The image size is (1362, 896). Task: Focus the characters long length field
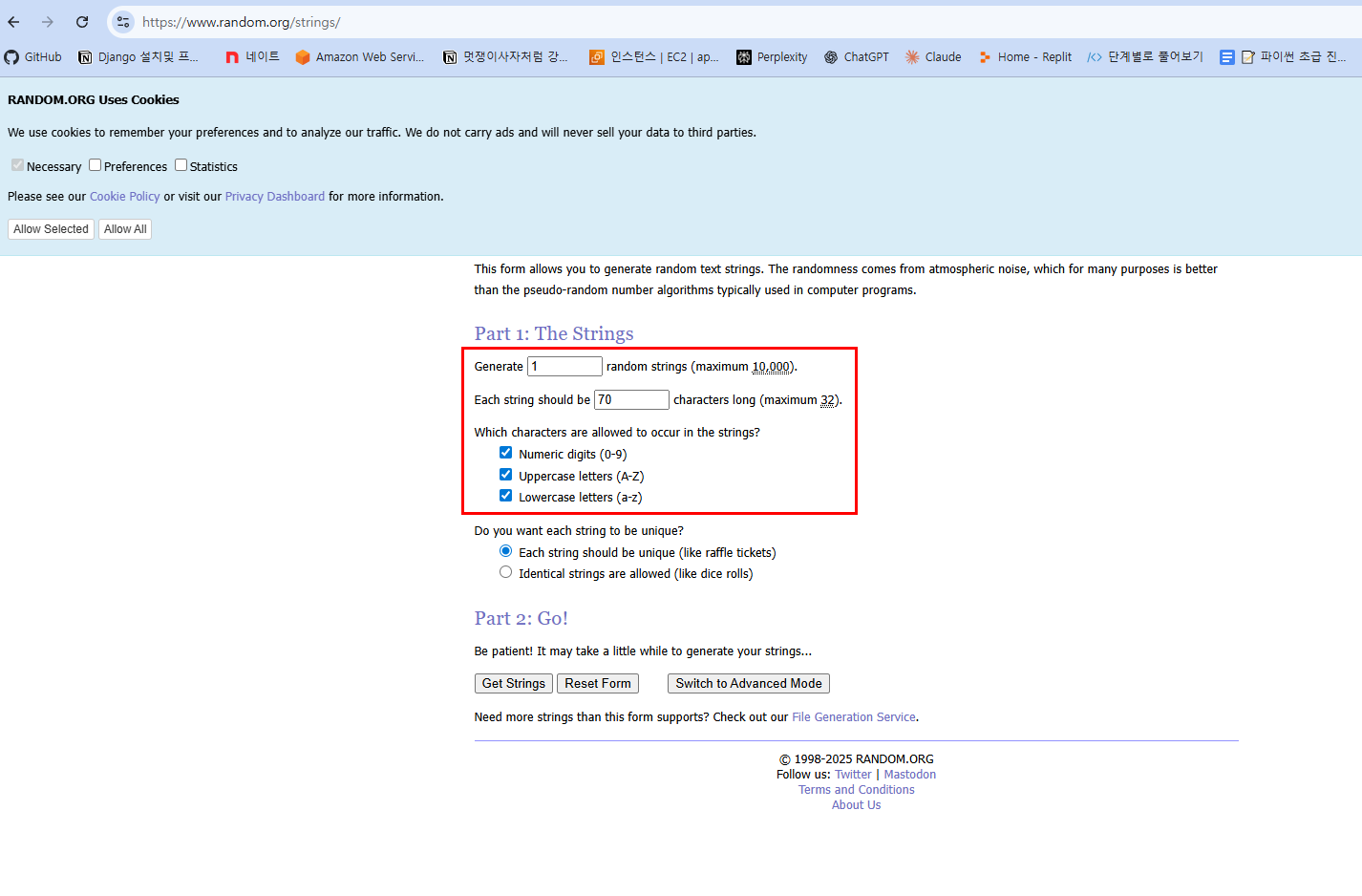point(631,400)
